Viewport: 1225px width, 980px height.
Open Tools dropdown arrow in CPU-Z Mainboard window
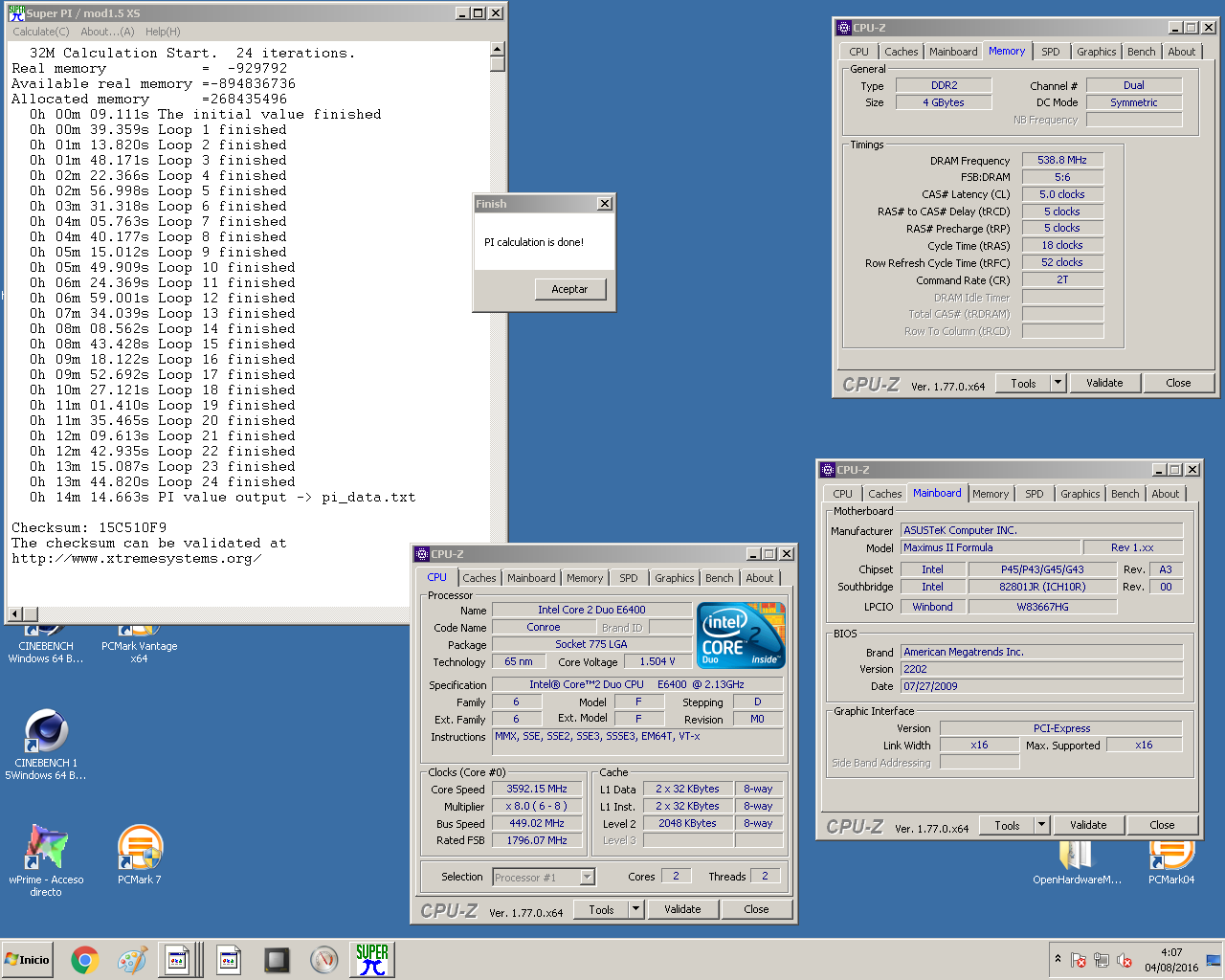[1041, 825]
